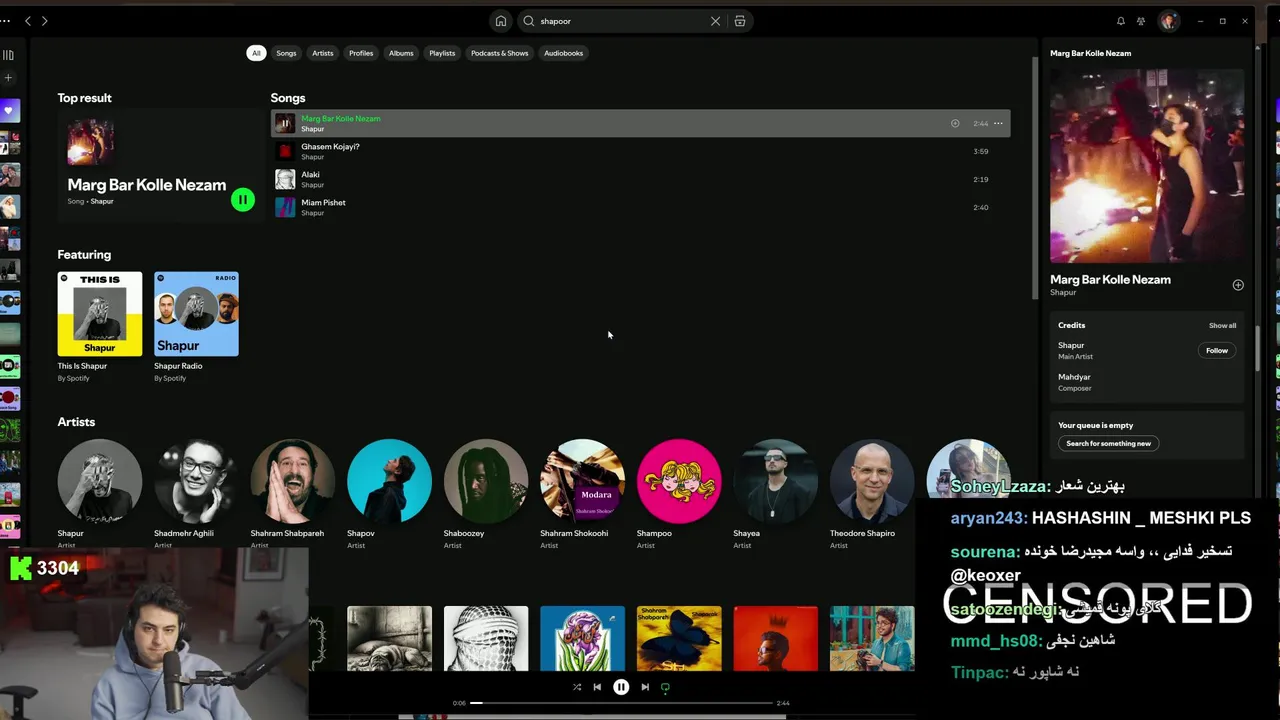Click the main results vertical scrollbar
This screenshot has width=1280, height=720.
pyautogui.click(x=1034, y=178)
